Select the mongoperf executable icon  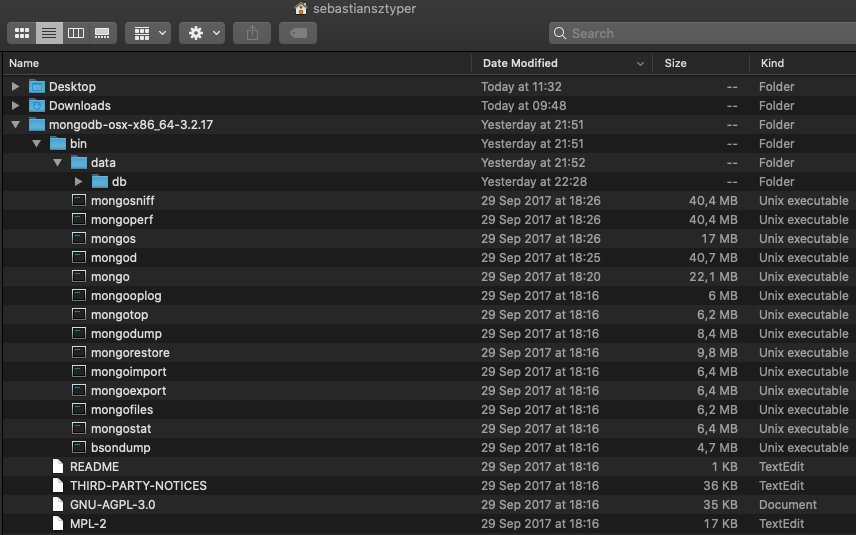(x=79, y=219)
